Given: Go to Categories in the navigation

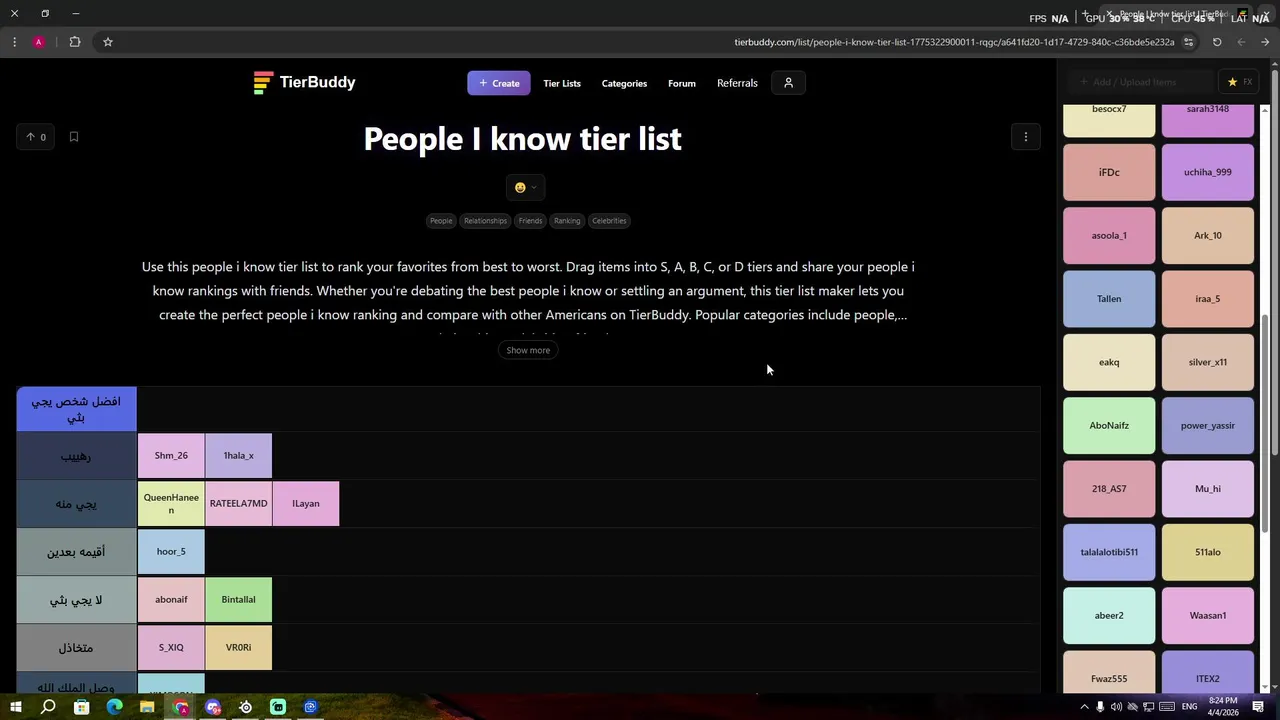Looking at the screenshot, I should [x=624, y=83].
